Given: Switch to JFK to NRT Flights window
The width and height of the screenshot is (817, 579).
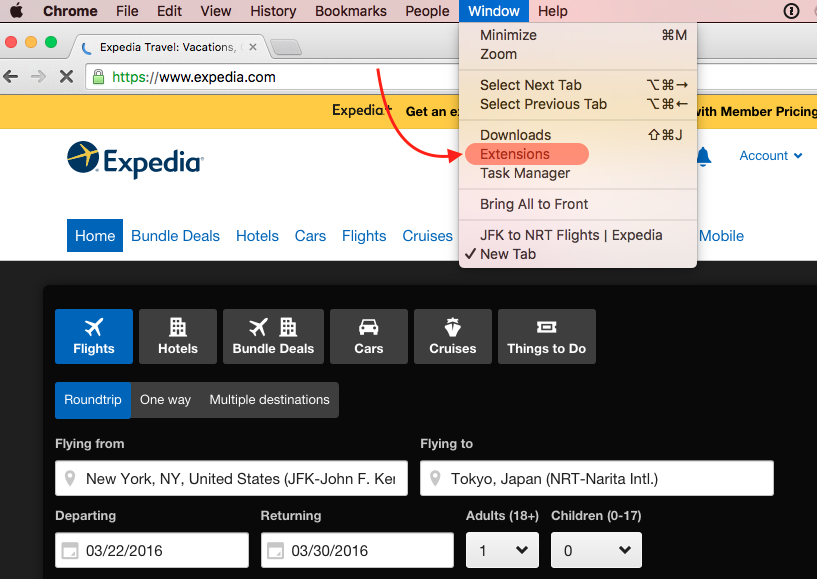Looking at the screenshot, I should tap(578, 235).
